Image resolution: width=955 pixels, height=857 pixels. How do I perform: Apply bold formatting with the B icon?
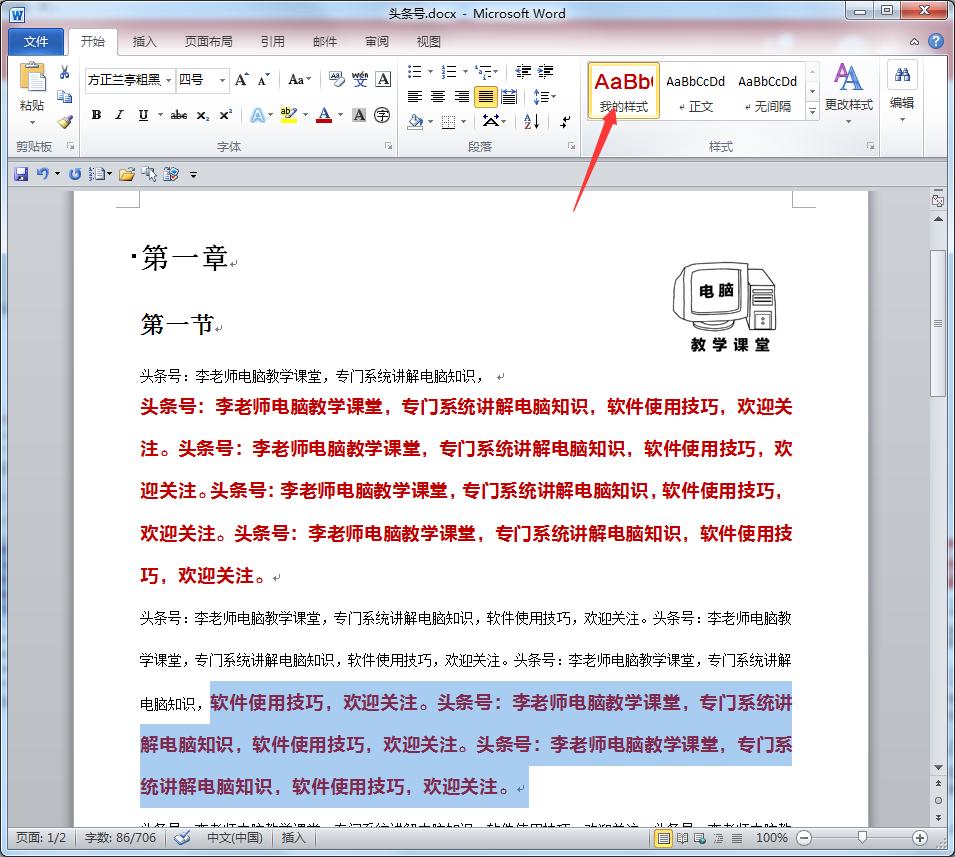[96, 115]
